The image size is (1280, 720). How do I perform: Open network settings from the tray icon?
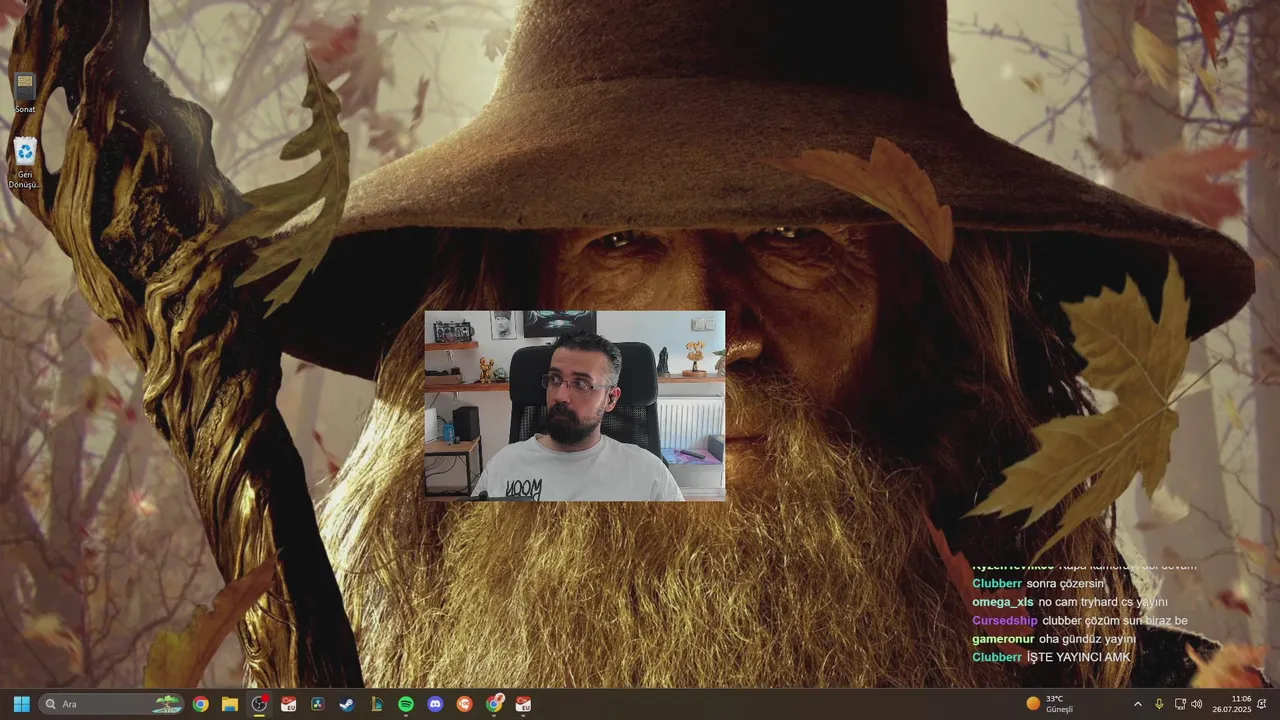click(1180, 704)
